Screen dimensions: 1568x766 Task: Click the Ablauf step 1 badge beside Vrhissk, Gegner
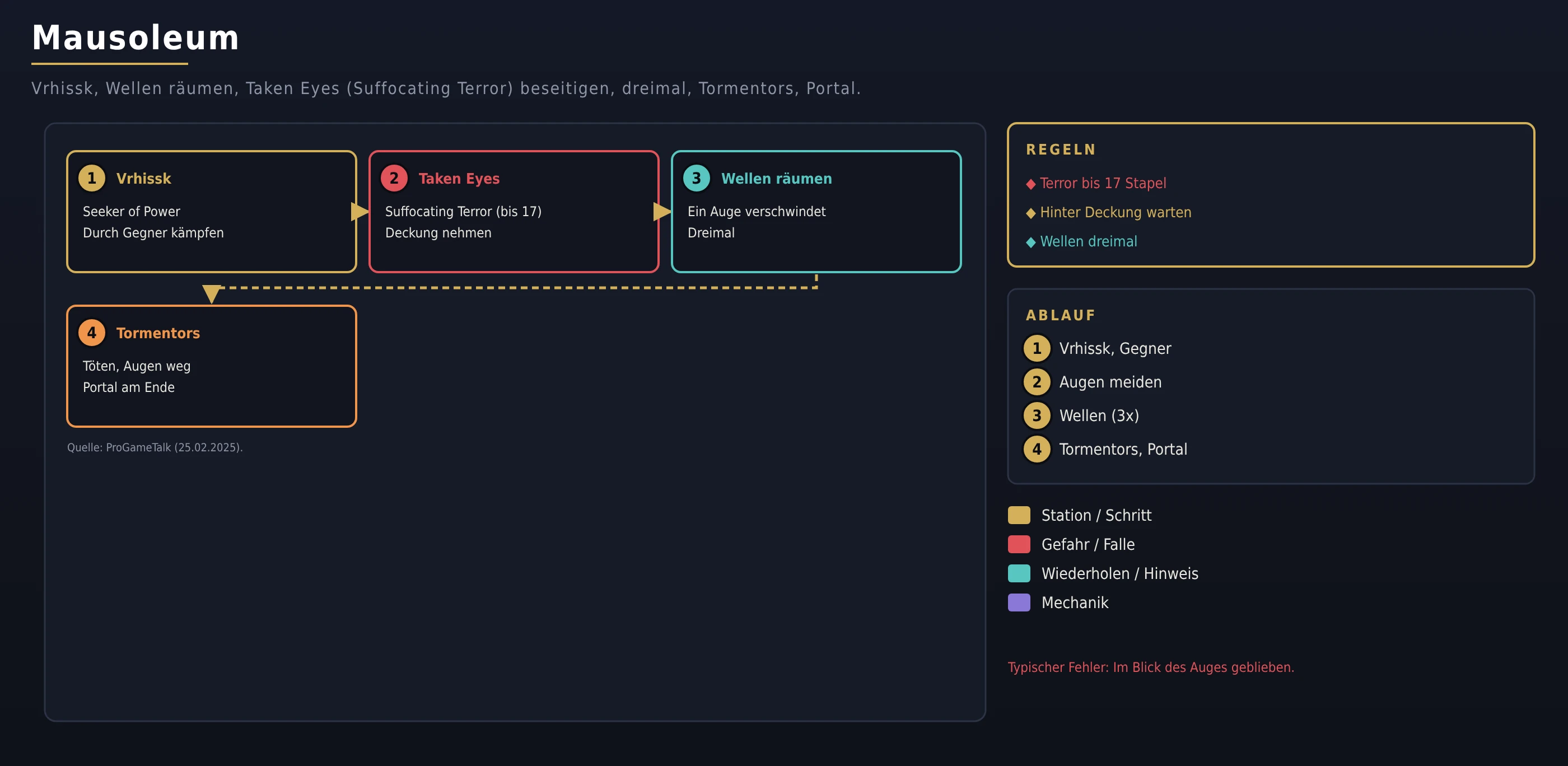pyautogui.click(x=1037, y=349)
